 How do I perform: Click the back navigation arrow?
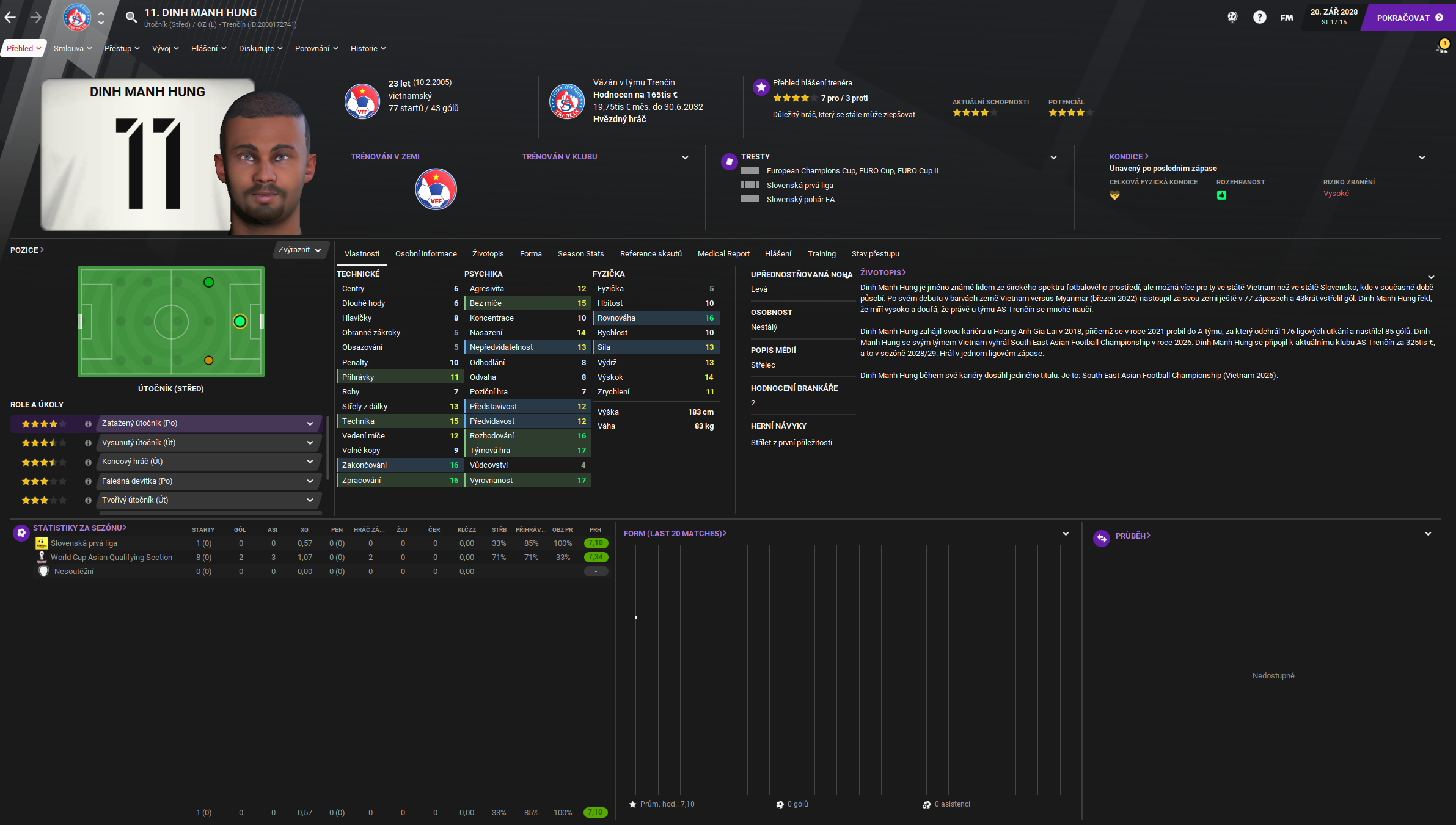click(10, 17)
